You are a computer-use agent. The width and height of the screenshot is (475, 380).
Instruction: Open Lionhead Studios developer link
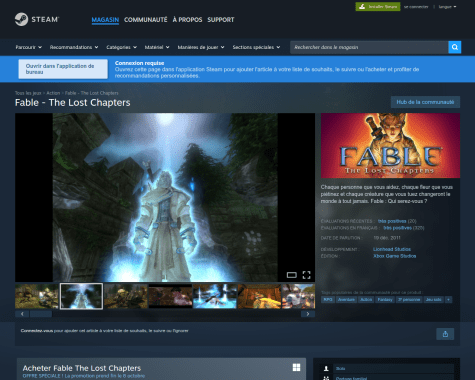point(392,249)
